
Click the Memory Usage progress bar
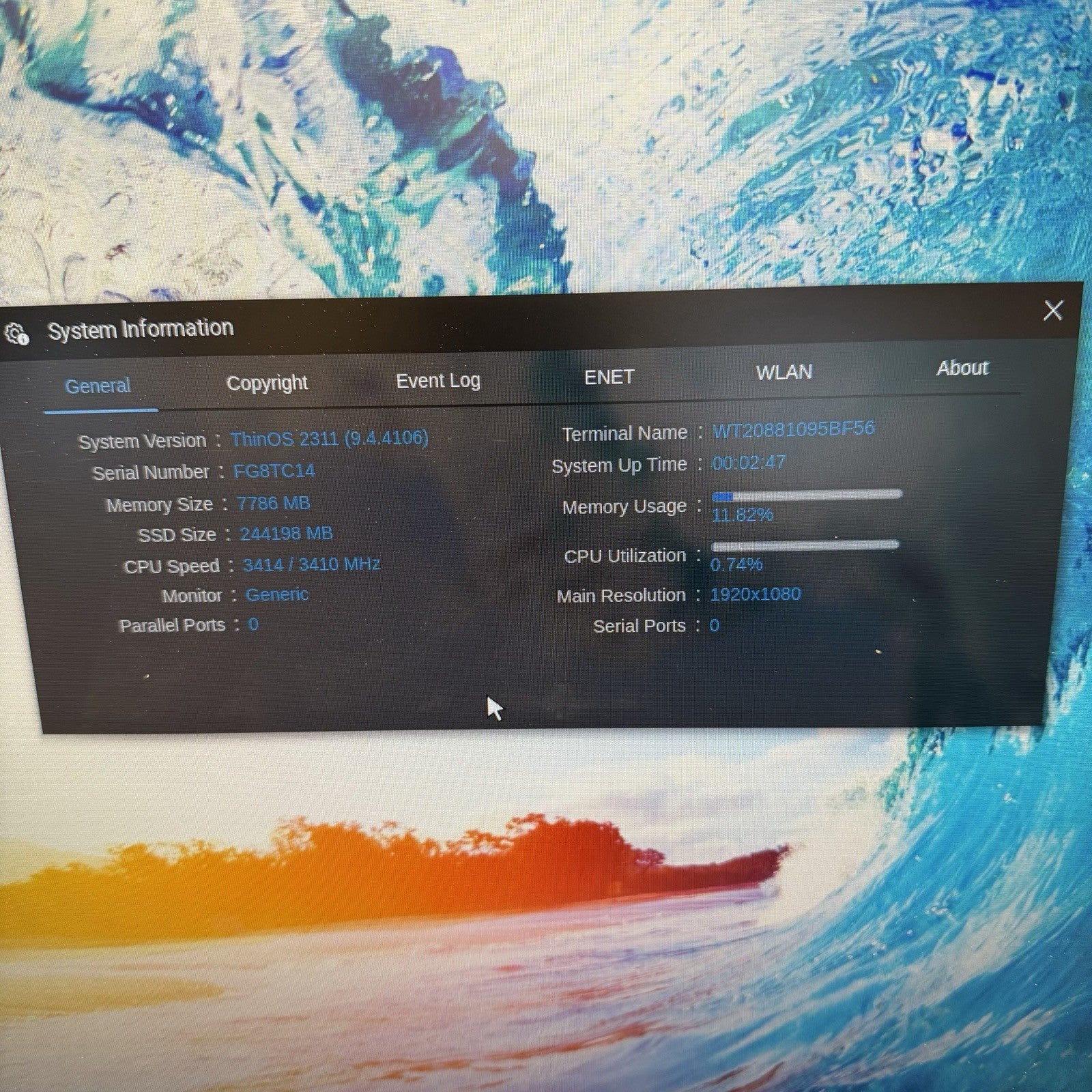coord(806,495)
